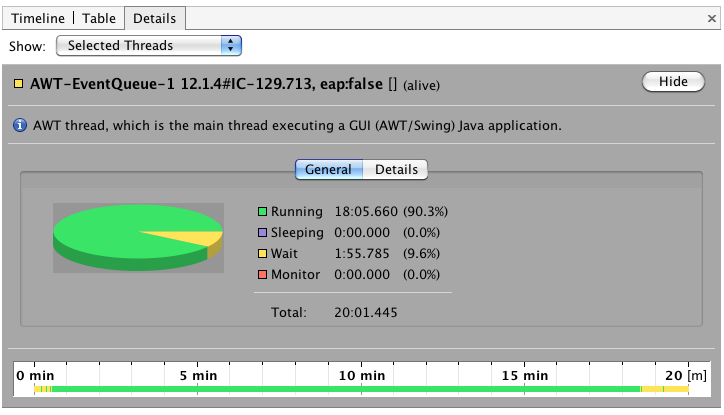
Task: Click the yellow thread state icon next to AWT-EventQueue-1
Action: [18, 84]
